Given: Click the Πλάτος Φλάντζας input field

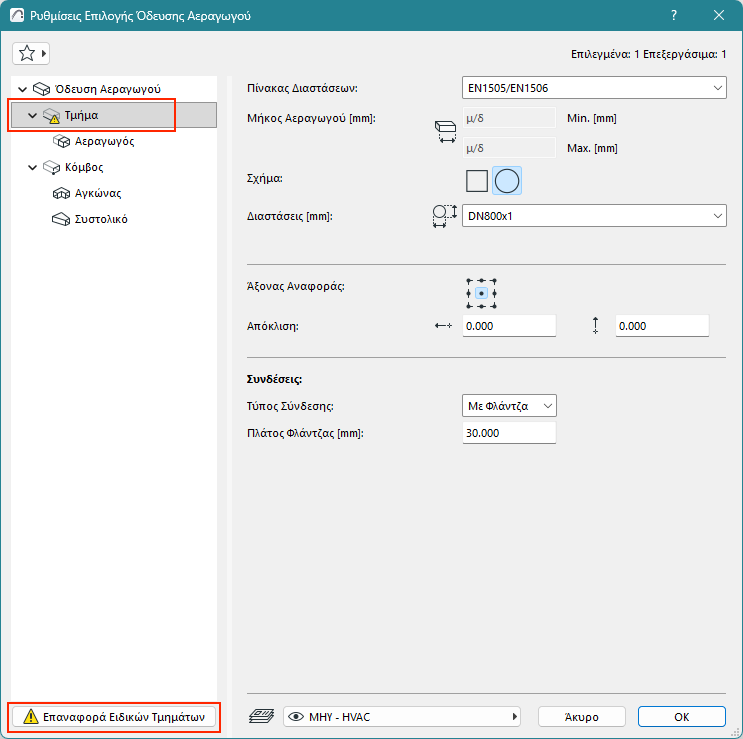Looking at the screenshot, I should [509, 433].
